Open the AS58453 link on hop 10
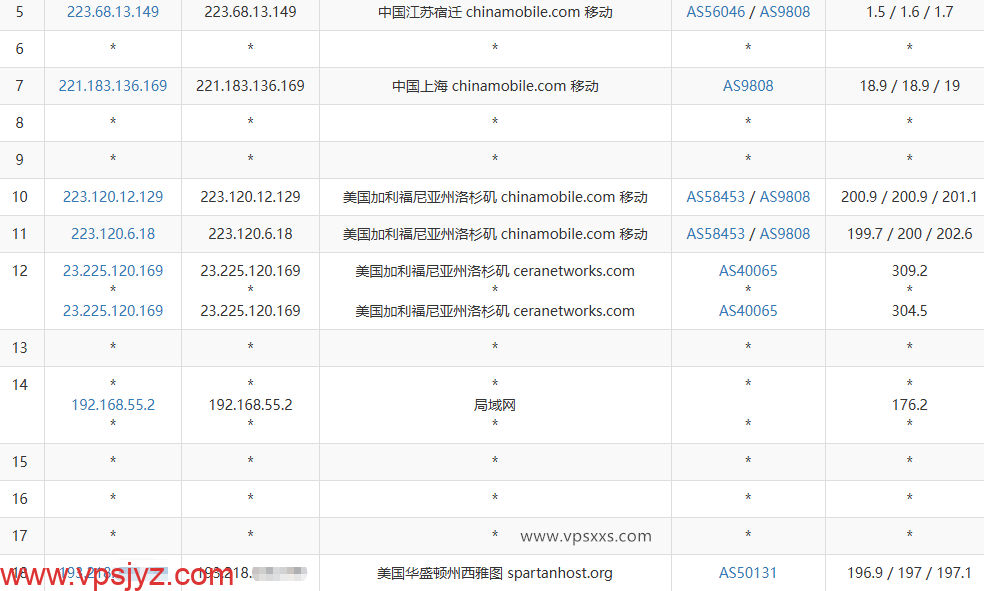Screen dimensions: 984x591 pos(716,196)
